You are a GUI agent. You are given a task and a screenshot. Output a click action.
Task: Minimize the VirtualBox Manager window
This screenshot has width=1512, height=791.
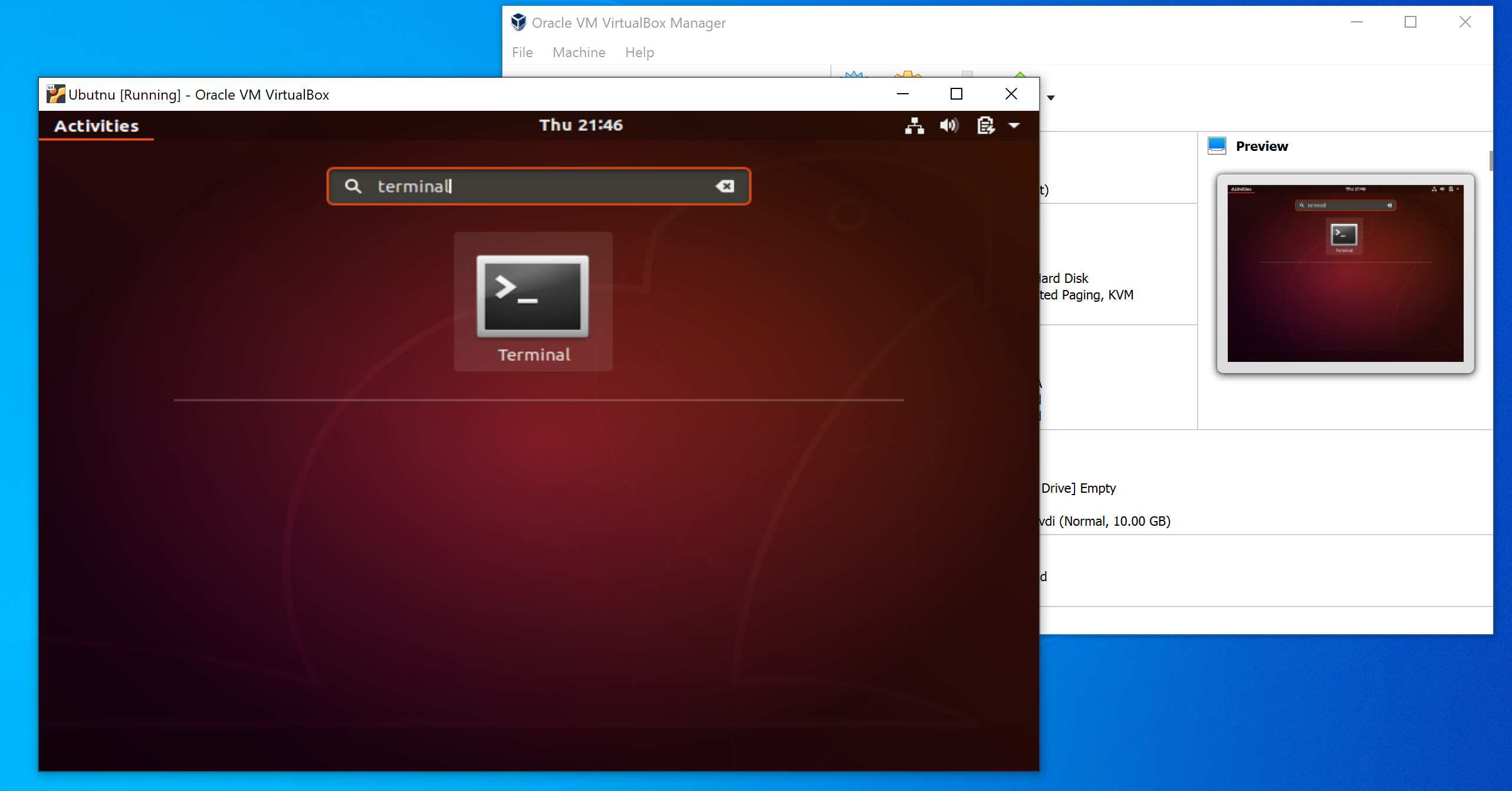point(1356,22)
